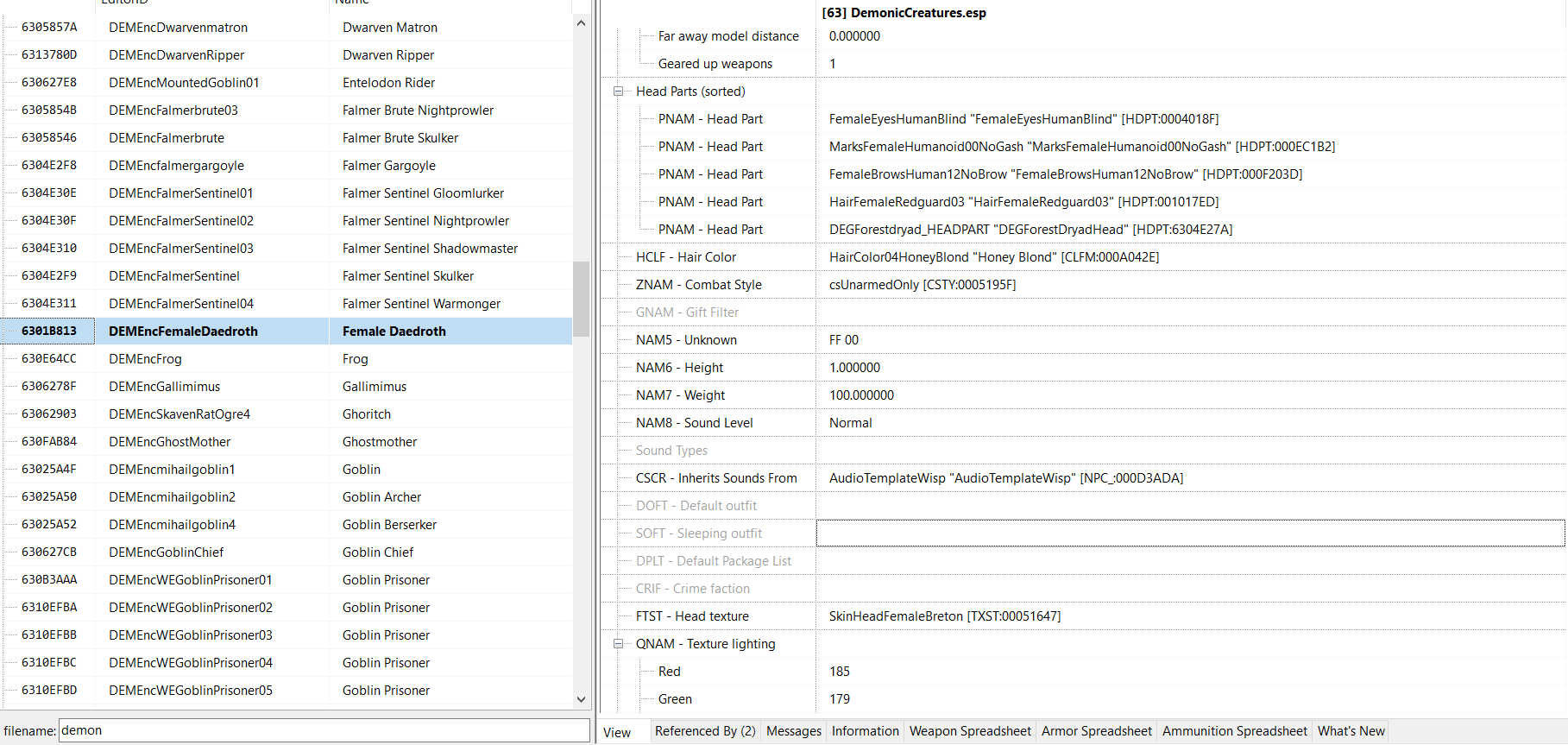
Task: Click the Honey Blond hair color value
Action: tap(994, 257)
